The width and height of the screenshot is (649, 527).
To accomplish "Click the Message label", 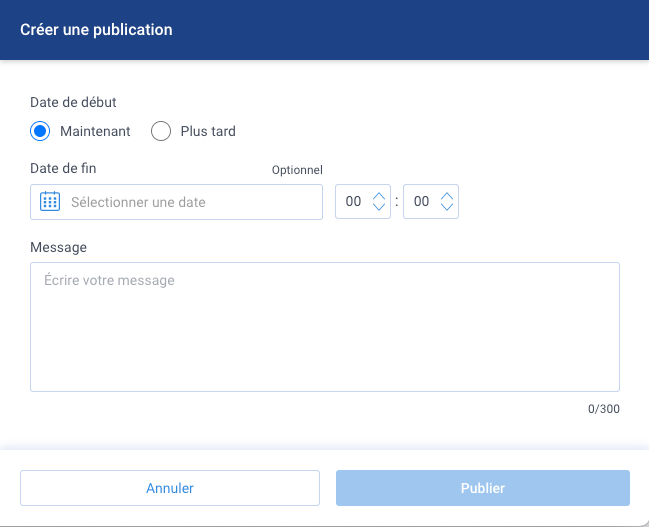I will point(58,248).
